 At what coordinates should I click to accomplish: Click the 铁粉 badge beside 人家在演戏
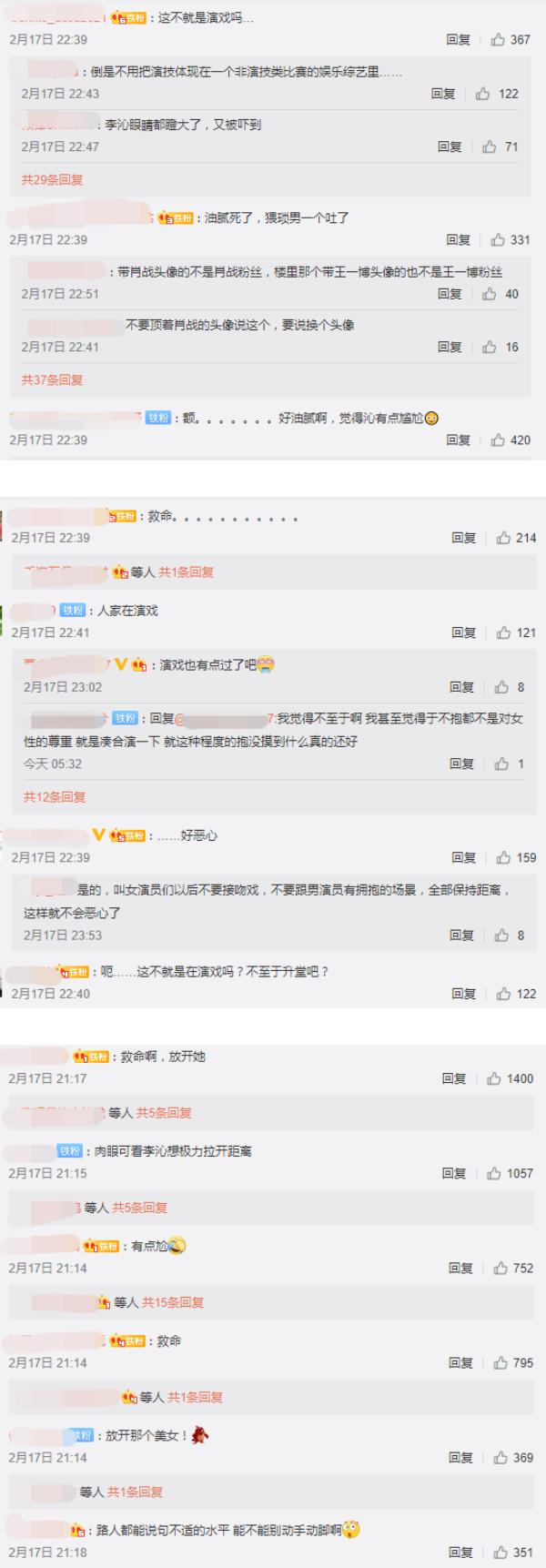(x=73, y=611)
